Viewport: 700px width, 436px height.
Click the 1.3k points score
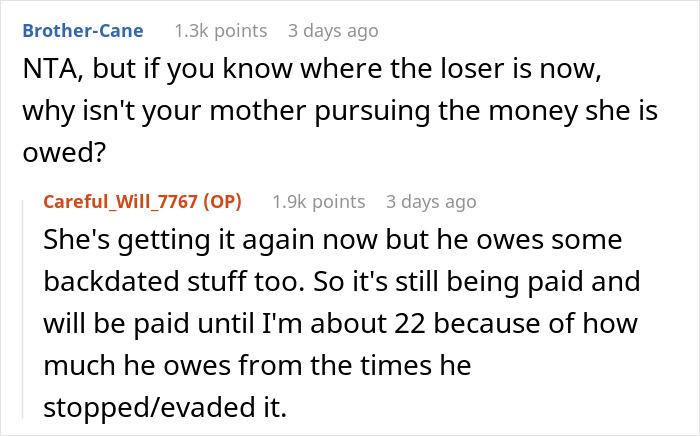point(220,31)
